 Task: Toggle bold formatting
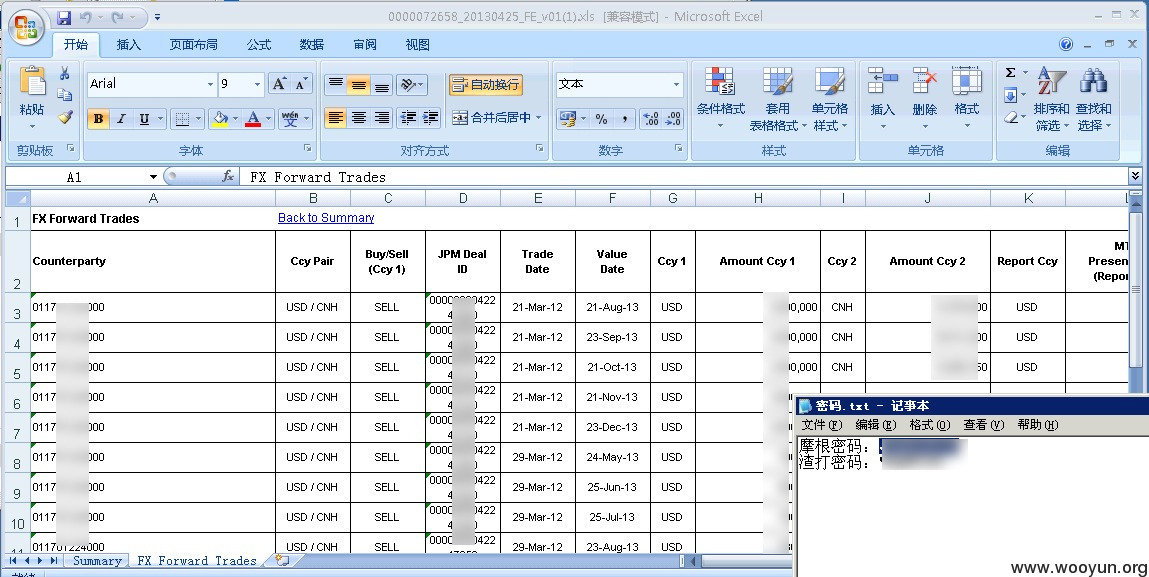click(x=98, y=119)
